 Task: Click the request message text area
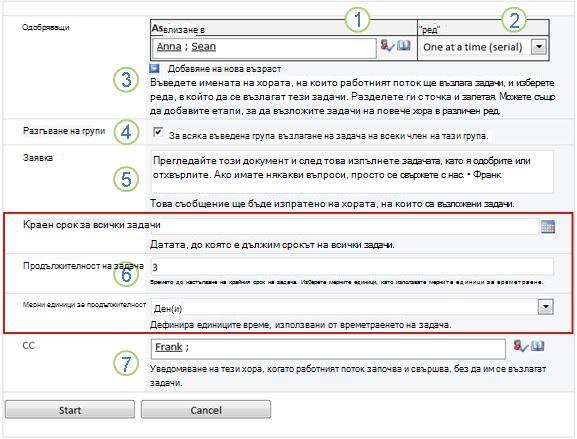point(352,171)
